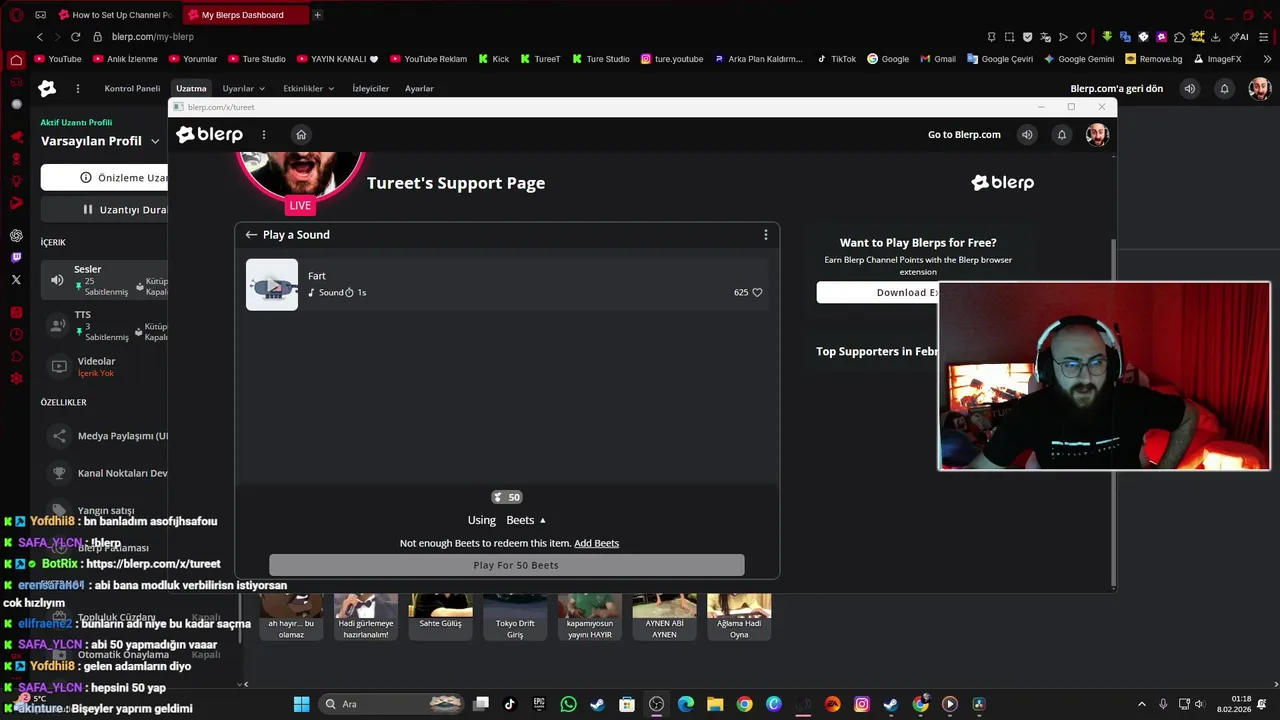This screenshot has width=1280, height=720.
Task: Open Kanal Noktaları feature item
Action: 104,473
